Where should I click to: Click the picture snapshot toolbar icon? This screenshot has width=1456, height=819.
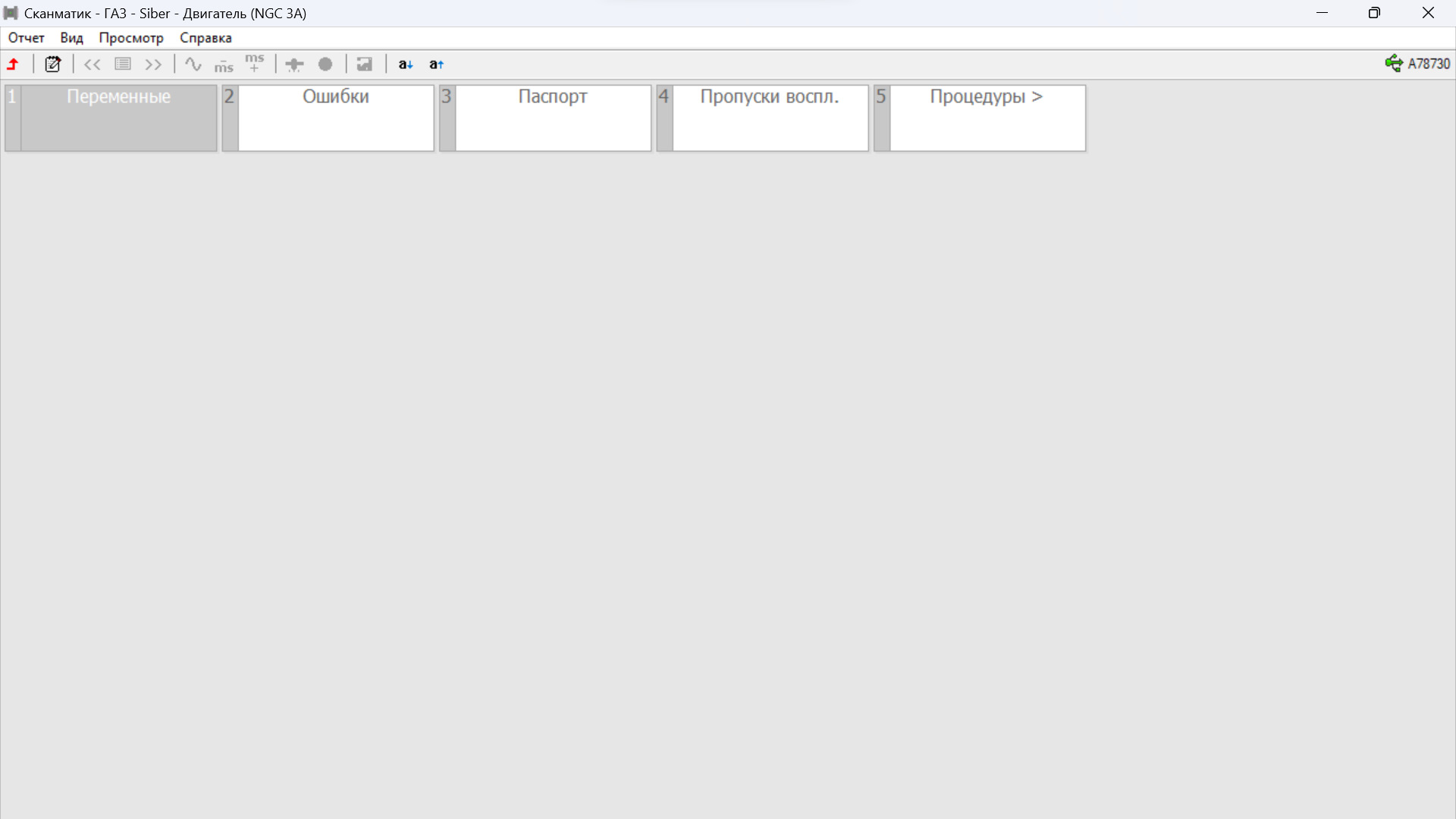click(x=365, y=64)
